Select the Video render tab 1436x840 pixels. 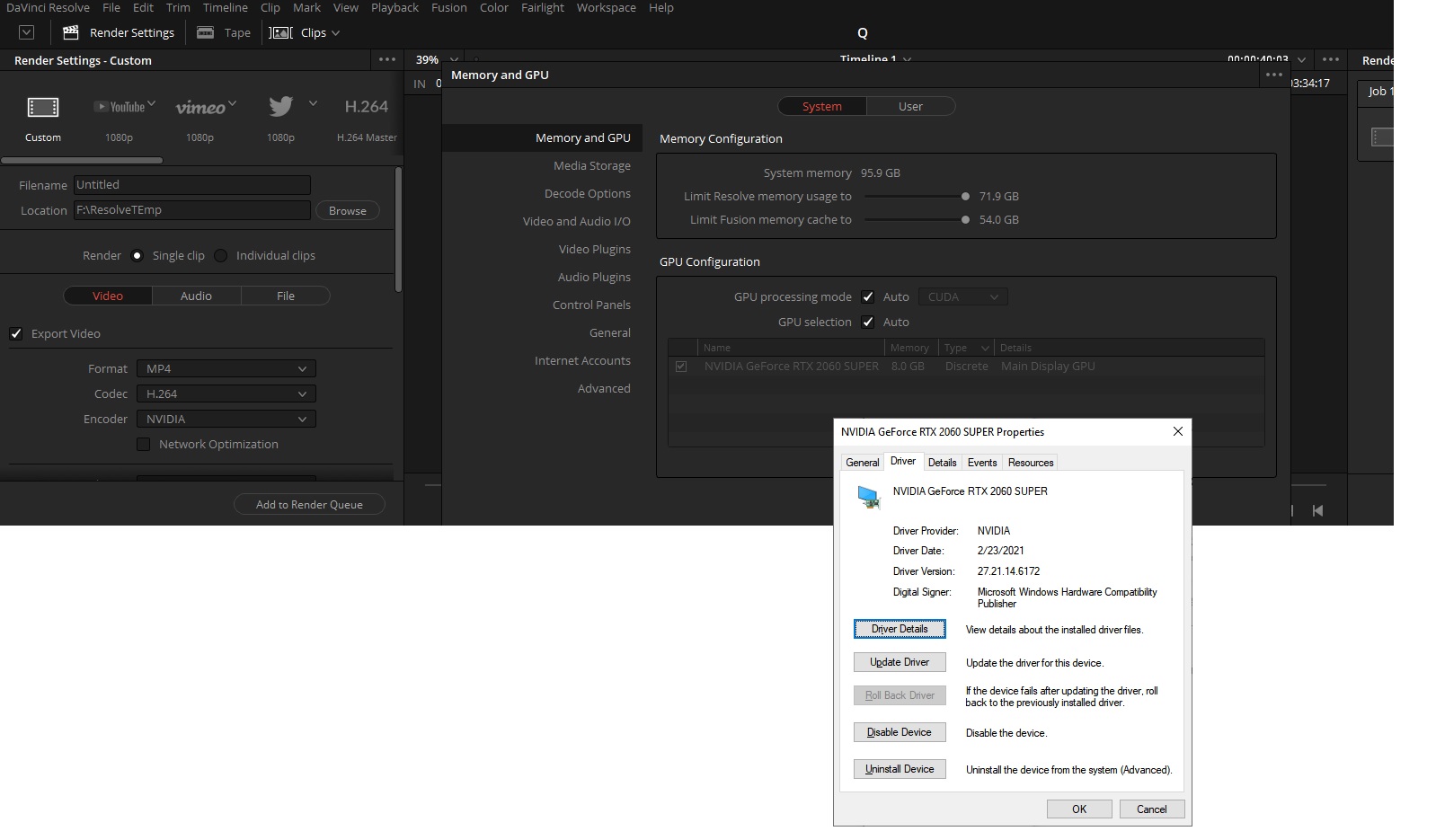pos(108,296)
